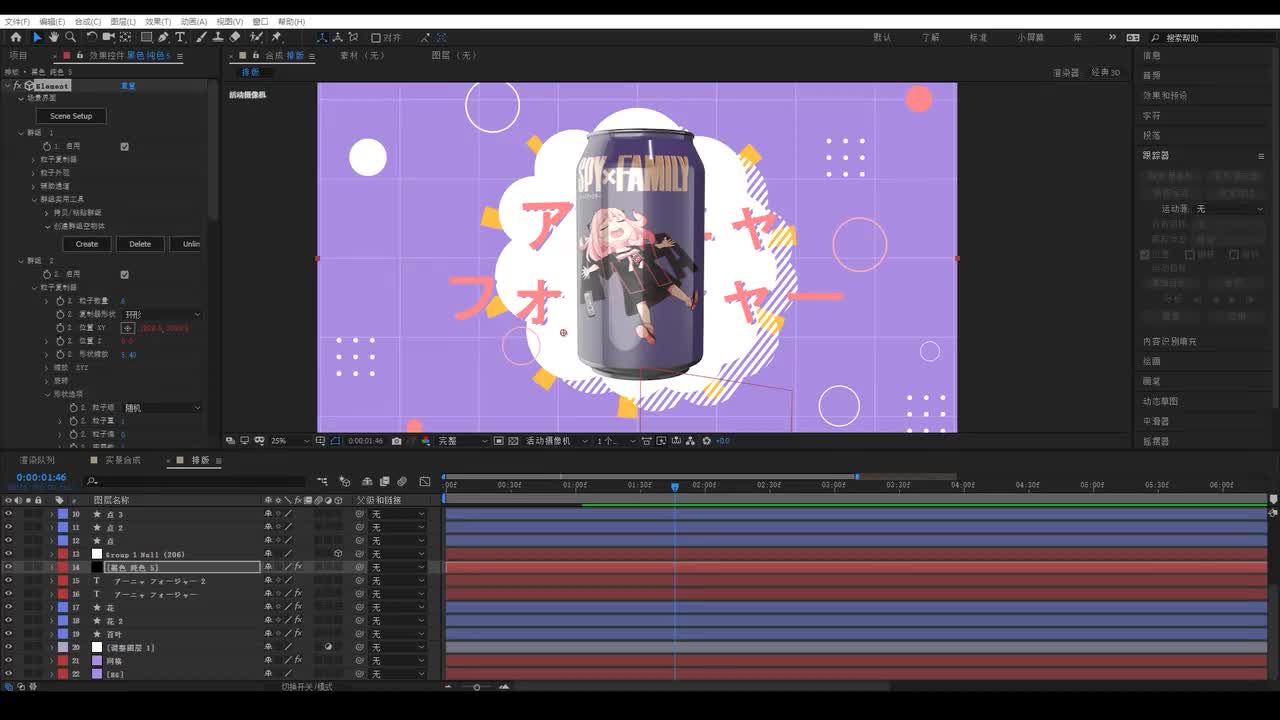
Task: Go to the Home screen icon
Action: pos(15,37)
